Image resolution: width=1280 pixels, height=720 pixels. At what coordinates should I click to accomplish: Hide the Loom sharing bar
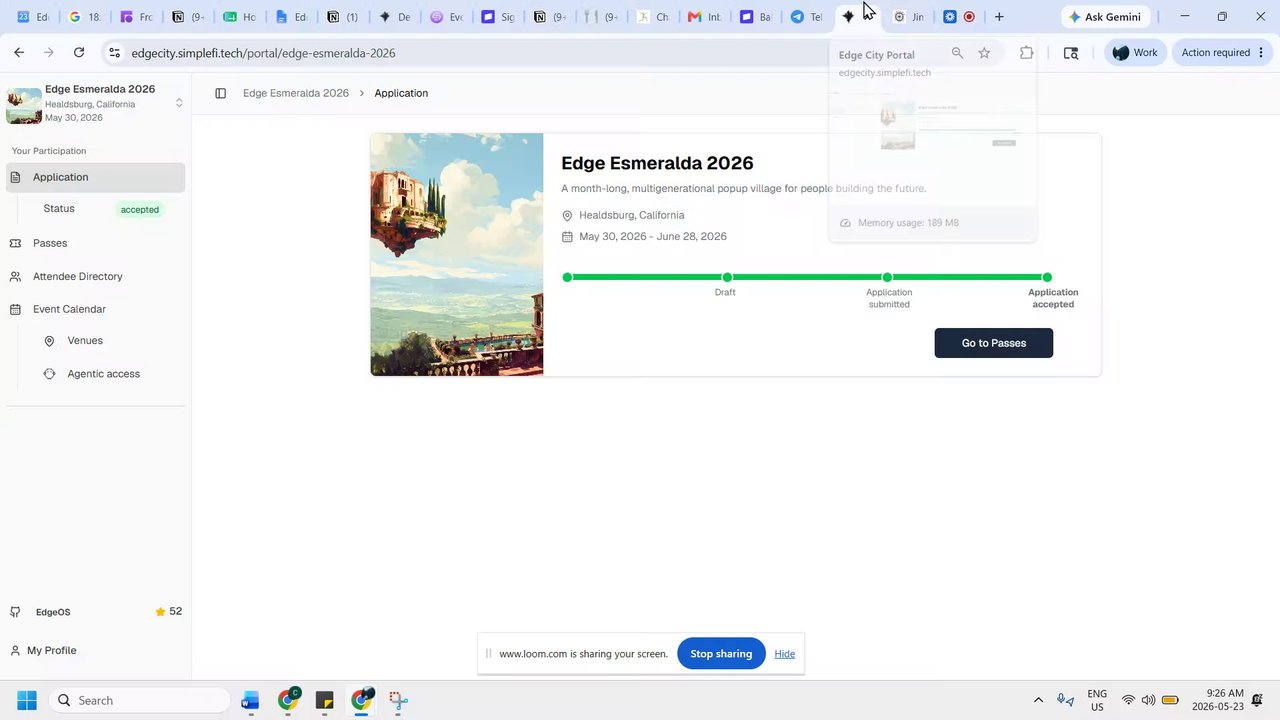pyautogui.click(x=785, y=654)
